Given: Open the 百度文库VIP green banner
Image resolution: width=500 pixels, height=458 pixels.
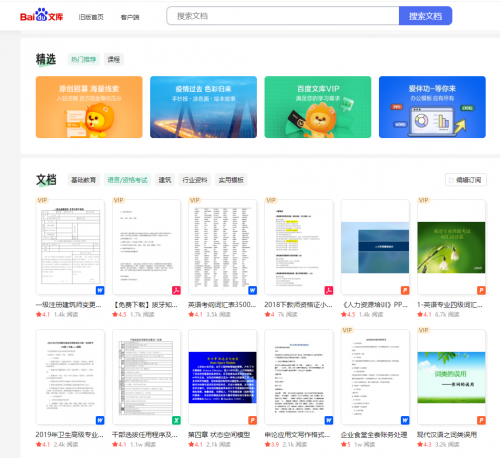Looking at the screenshot, I should (318, 107).
